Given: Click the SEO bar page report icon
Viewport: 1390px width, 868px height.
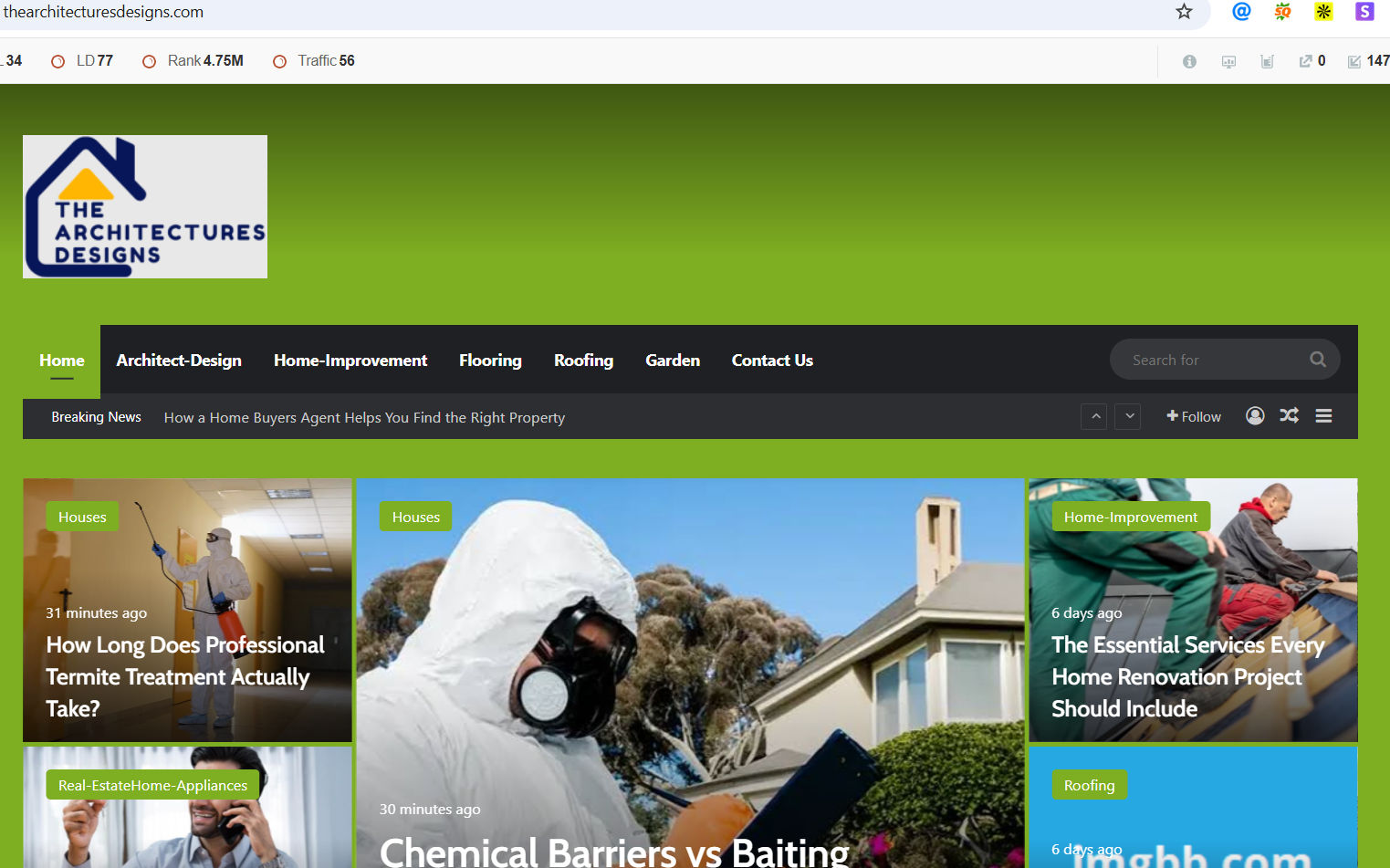Looking at the screenshot, I should pyautogui.click(x=1267, y=61).
